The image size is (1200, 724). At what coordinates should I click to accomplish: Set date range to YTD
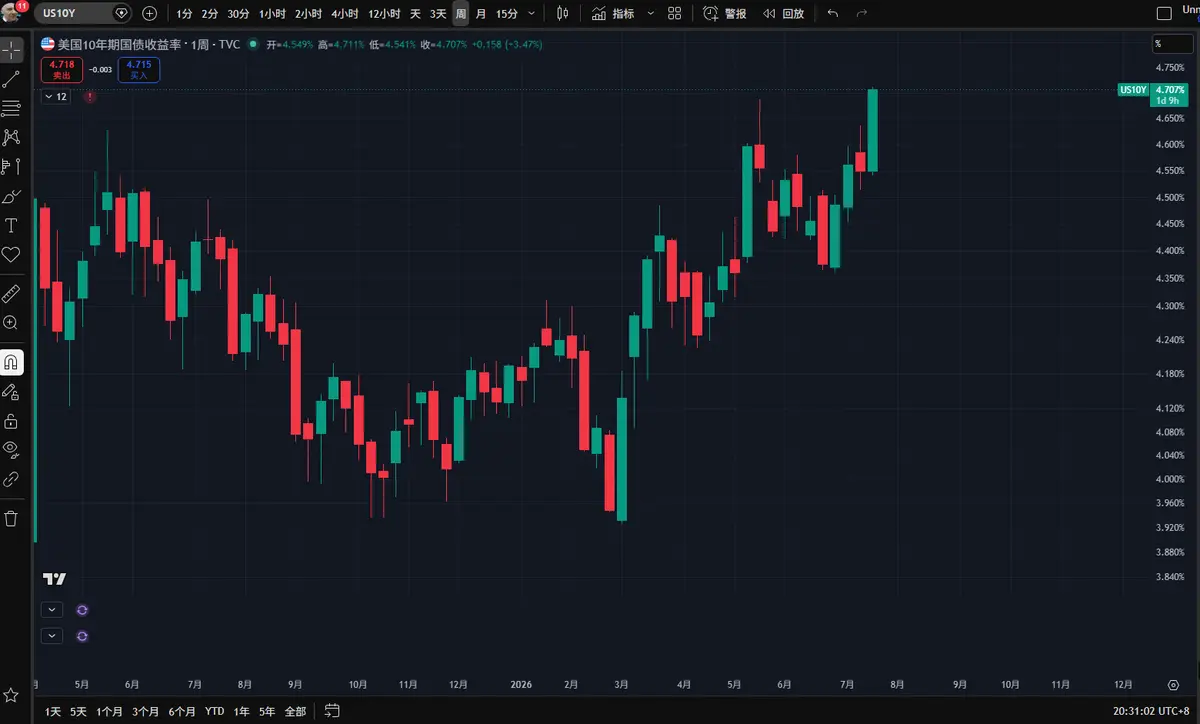point(214,711)
